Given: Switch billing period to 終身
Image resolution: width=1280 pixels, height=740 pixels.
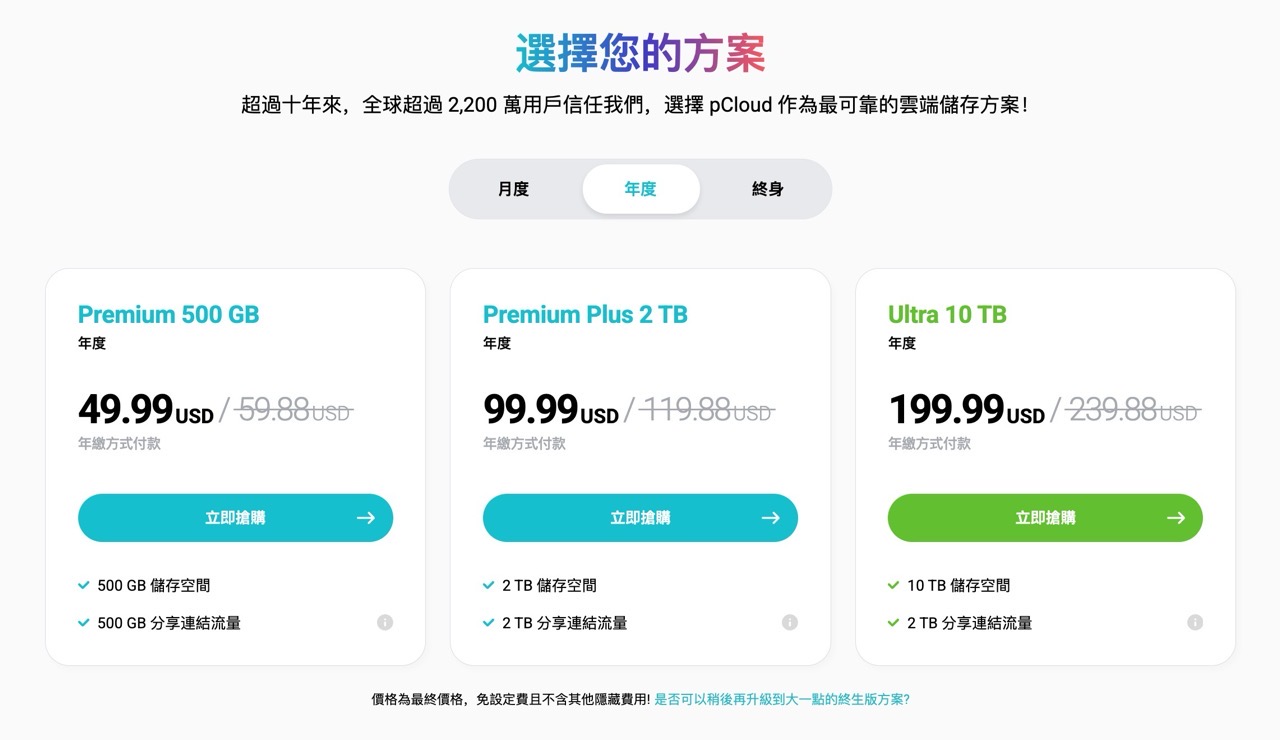Looking at the screenshot, I should pyautogui.click(x=767, y=188).
